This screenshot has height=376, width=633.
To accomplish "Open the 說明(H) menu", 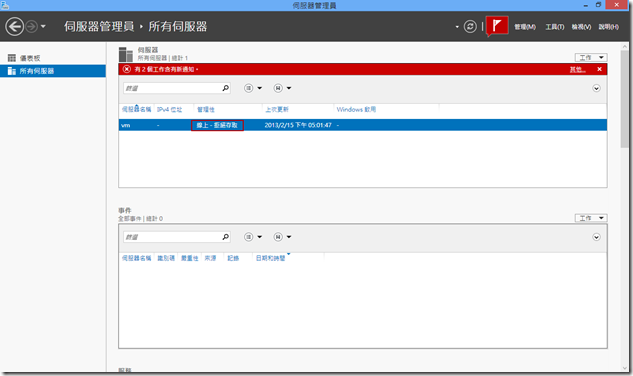I will [608, 27].
